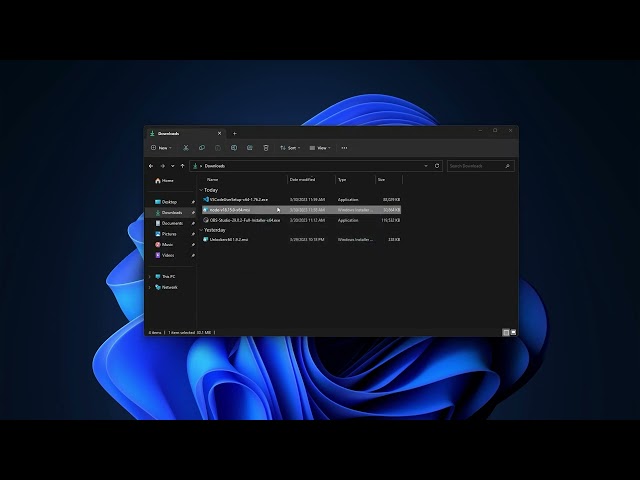Minimize the File Explorer window

pos(480,131)
